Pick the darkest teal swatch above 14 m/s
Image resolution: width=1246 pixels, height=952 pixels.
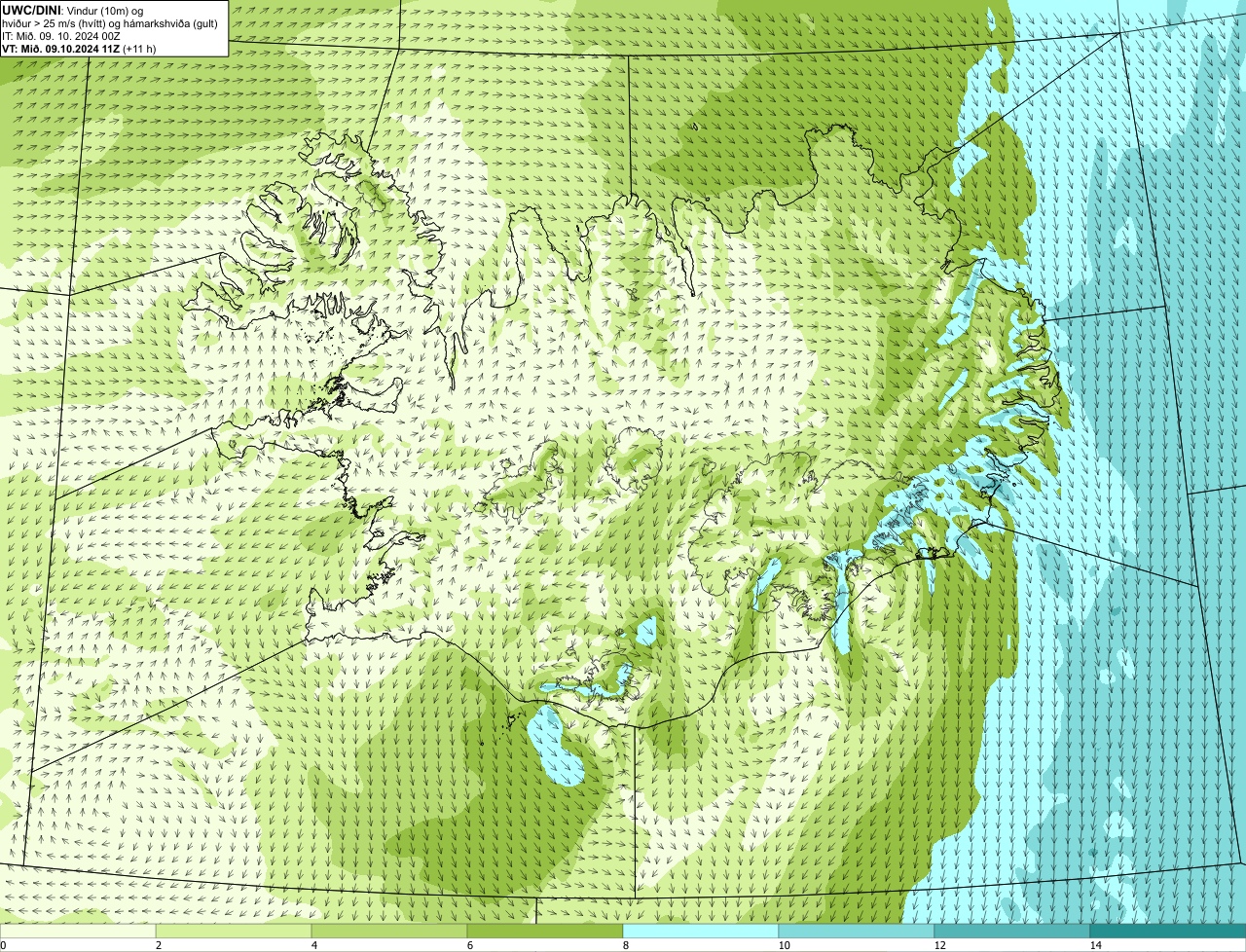point(1168,932)
